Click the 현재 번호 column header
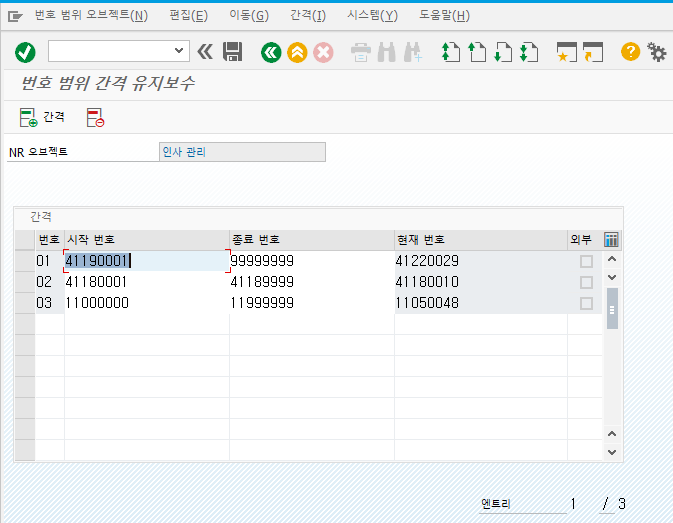 (481, 239)
